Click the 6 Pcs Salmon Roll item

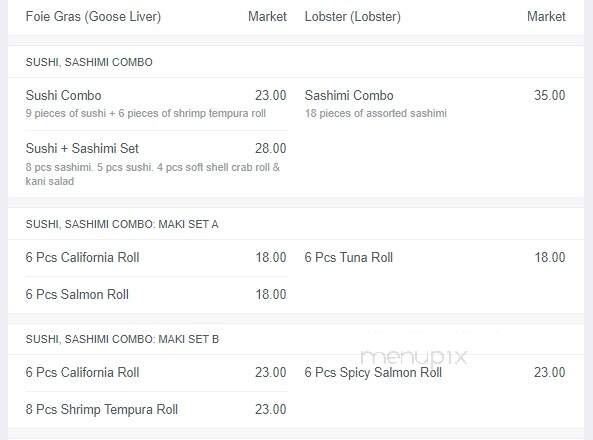coord(77,294)
